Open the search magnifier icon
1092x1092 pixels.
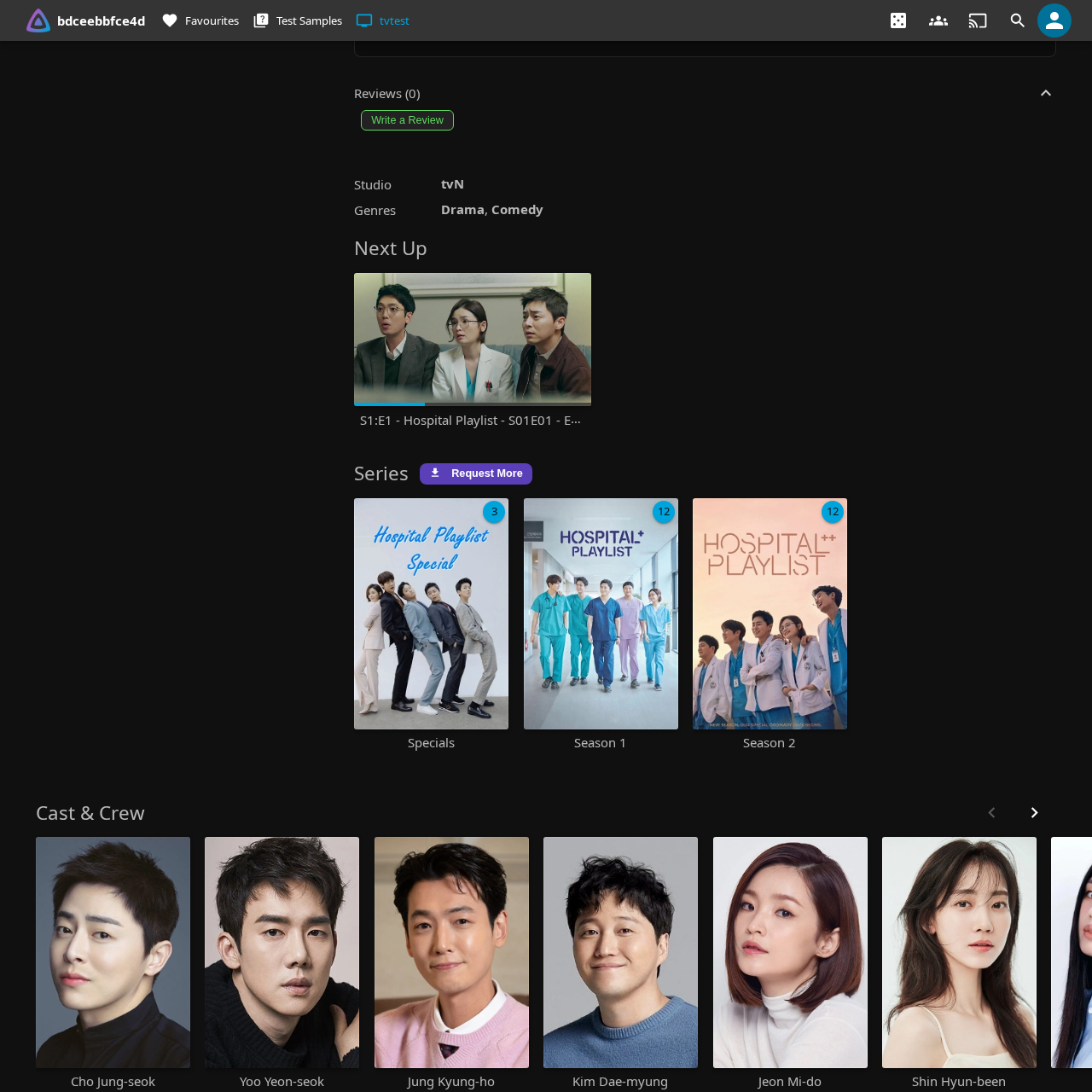click(x=1017, y=20)
